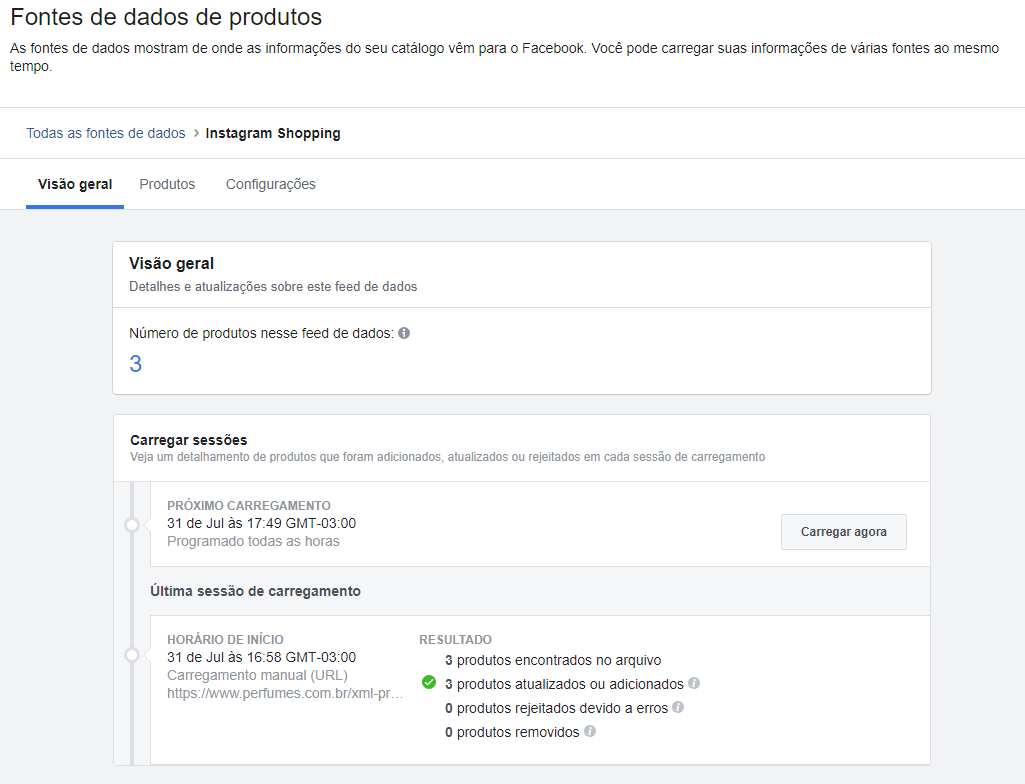Click the green success checkmark icon

[429, 683]
